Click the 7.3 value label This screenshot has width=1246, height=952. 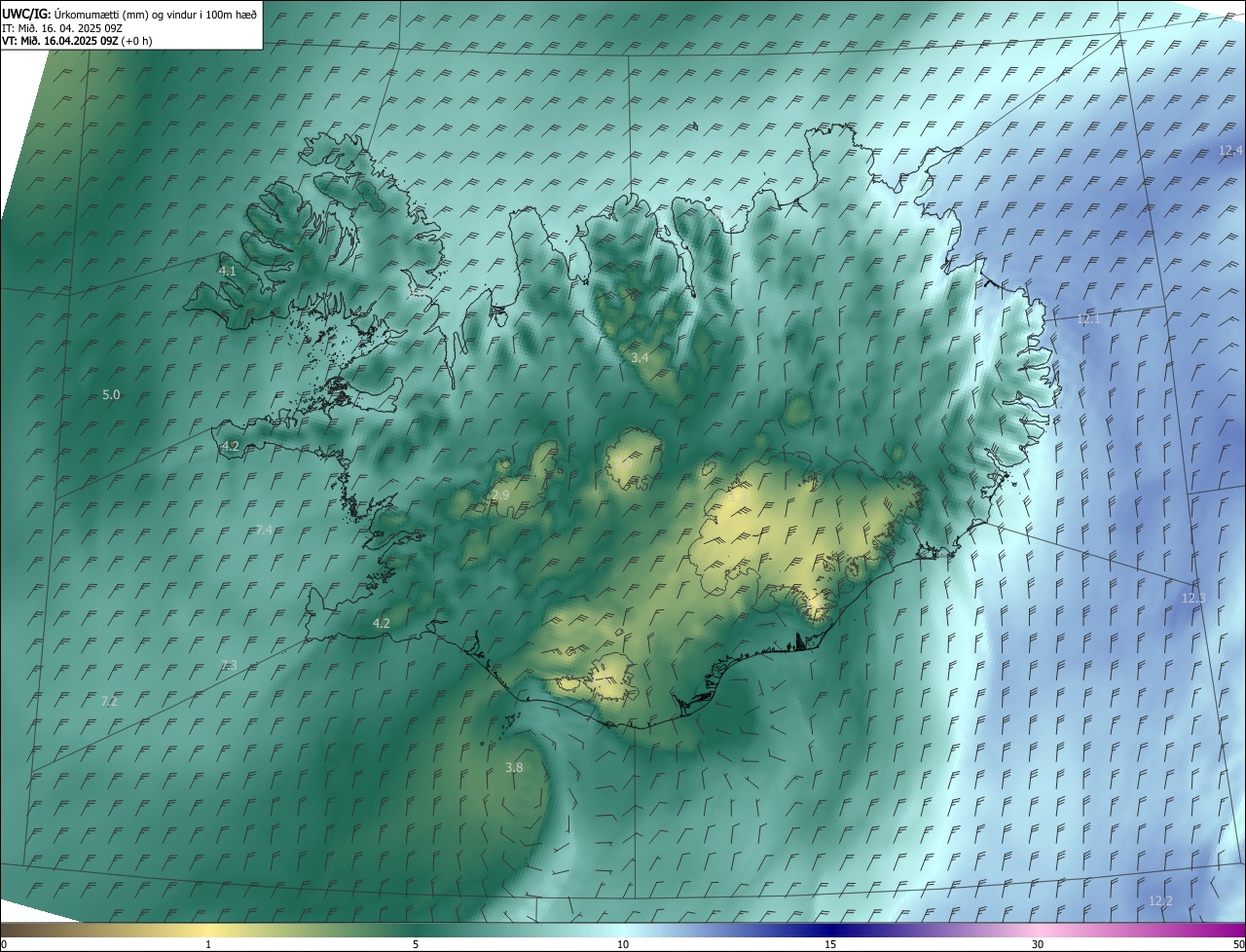coord(229,665)
